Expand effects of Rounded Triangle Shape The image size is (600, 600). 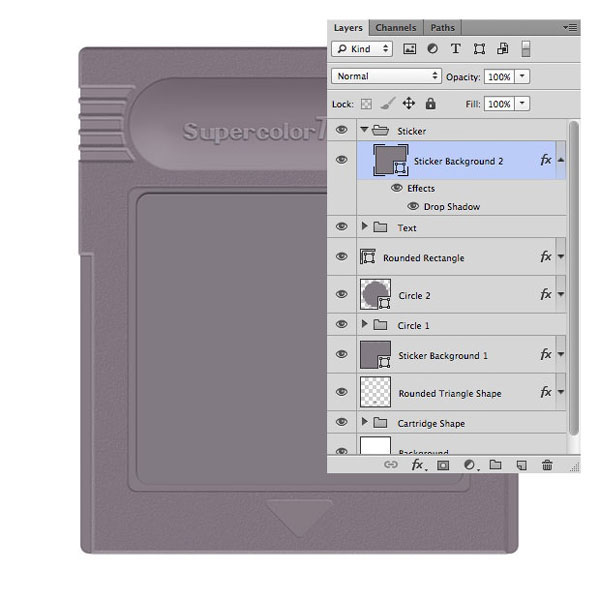tap(561, 392)
